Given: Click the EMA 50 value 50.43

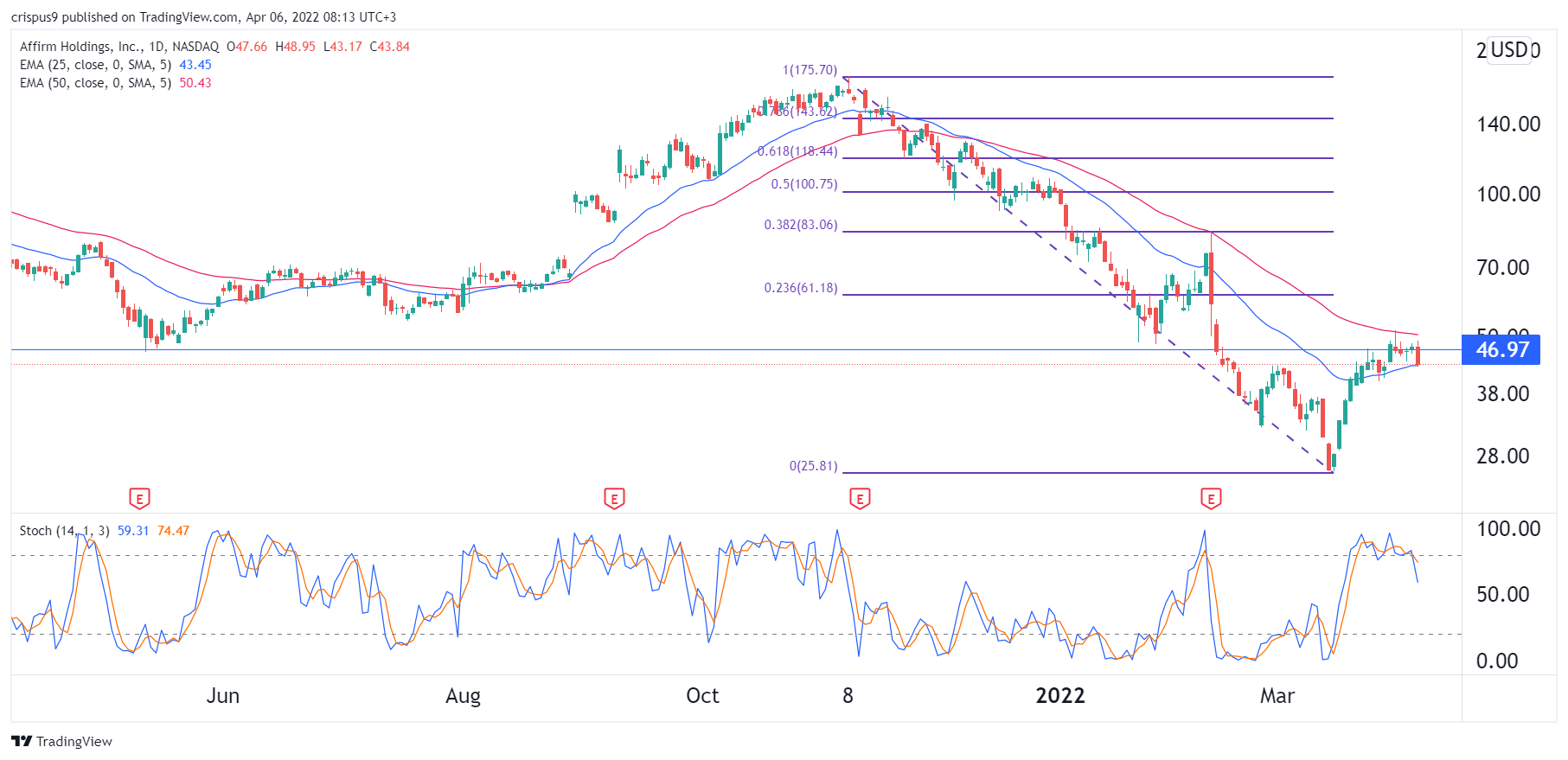Looking at the screenshot, I should pyautogui.click(x=195, y=83).
